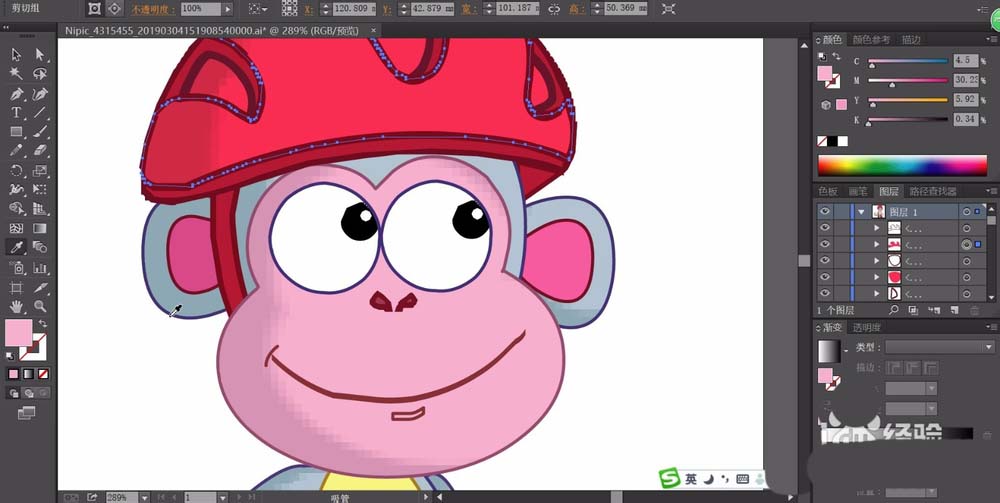Toggle visibility of sketch-thumbnail sublayer

tap(825, 228)
